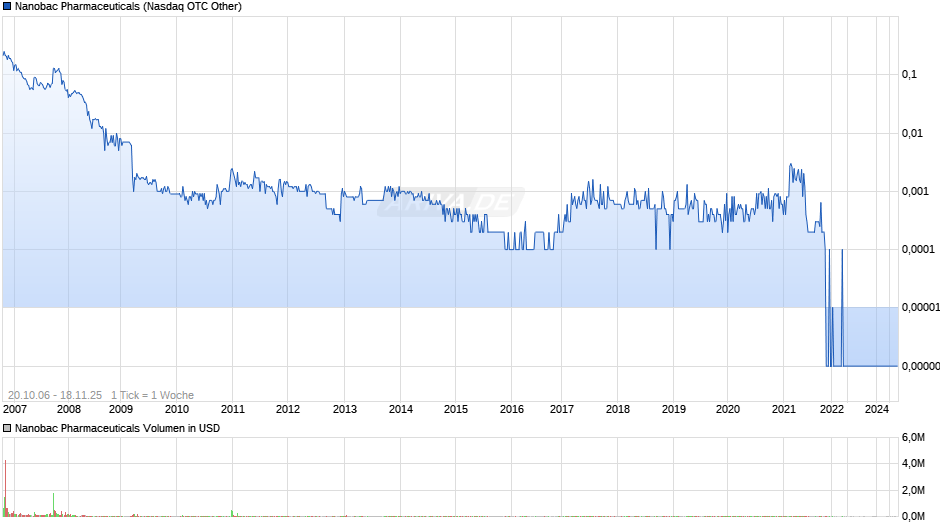Viewport: 940px width, 526px height.
Task: Select the 2016 x-axis label
Action: click(512, 409)
